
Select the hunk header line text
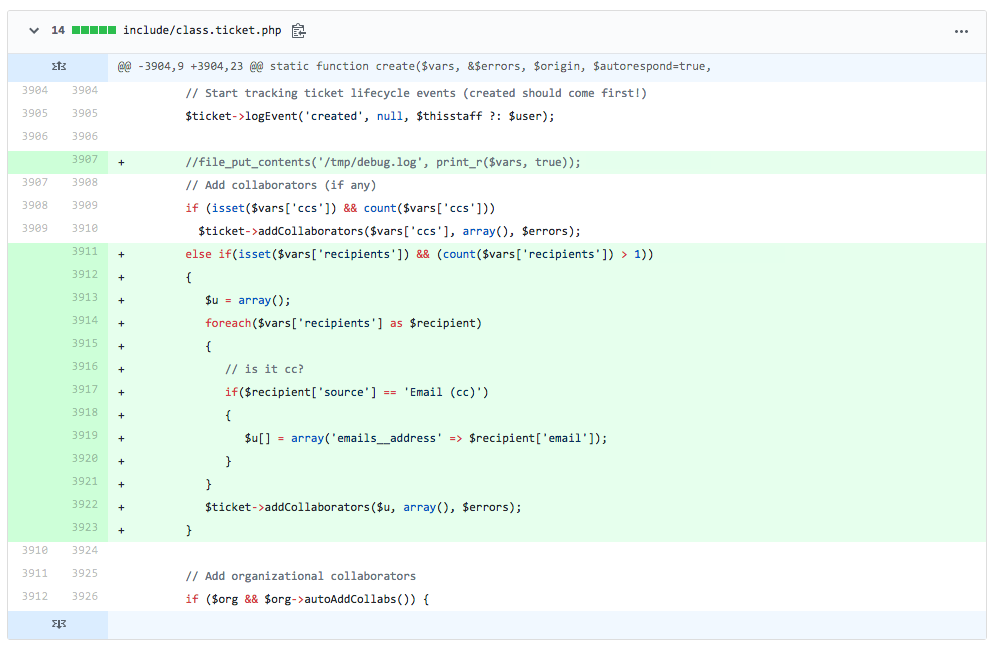click(x=414, y=67)
